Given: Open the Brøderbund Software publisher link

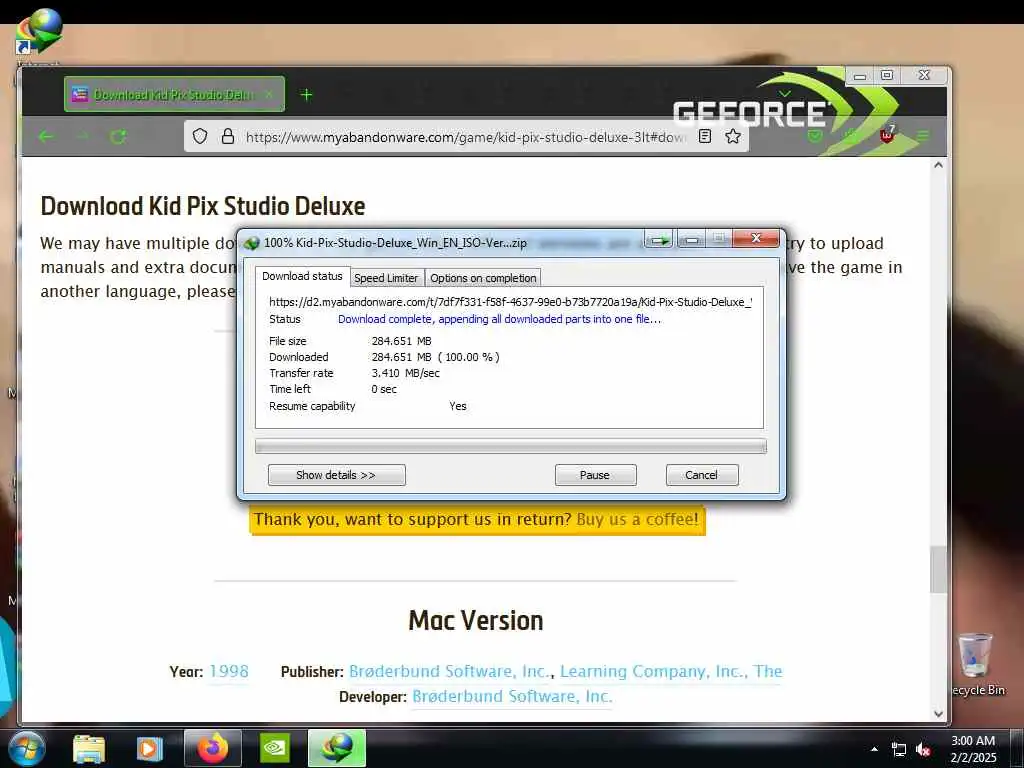Looking at the screenshot, I should pyautogui.click(x=449, y=672).
